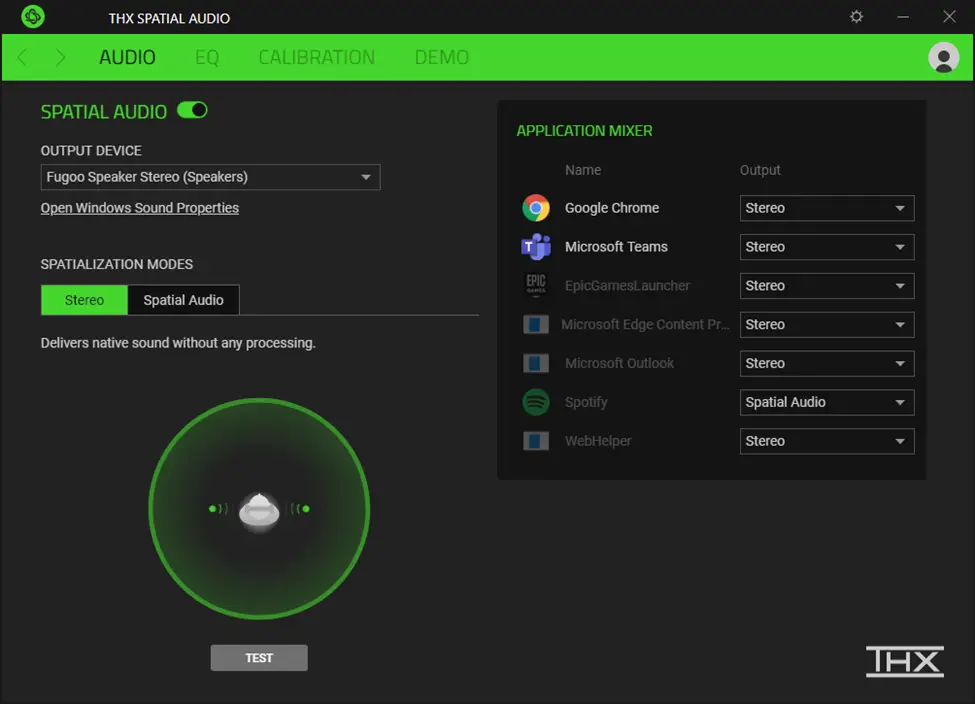975x704 pixels.
Task: Click the WebHelper name text
Action: click(x=598, y=441)
